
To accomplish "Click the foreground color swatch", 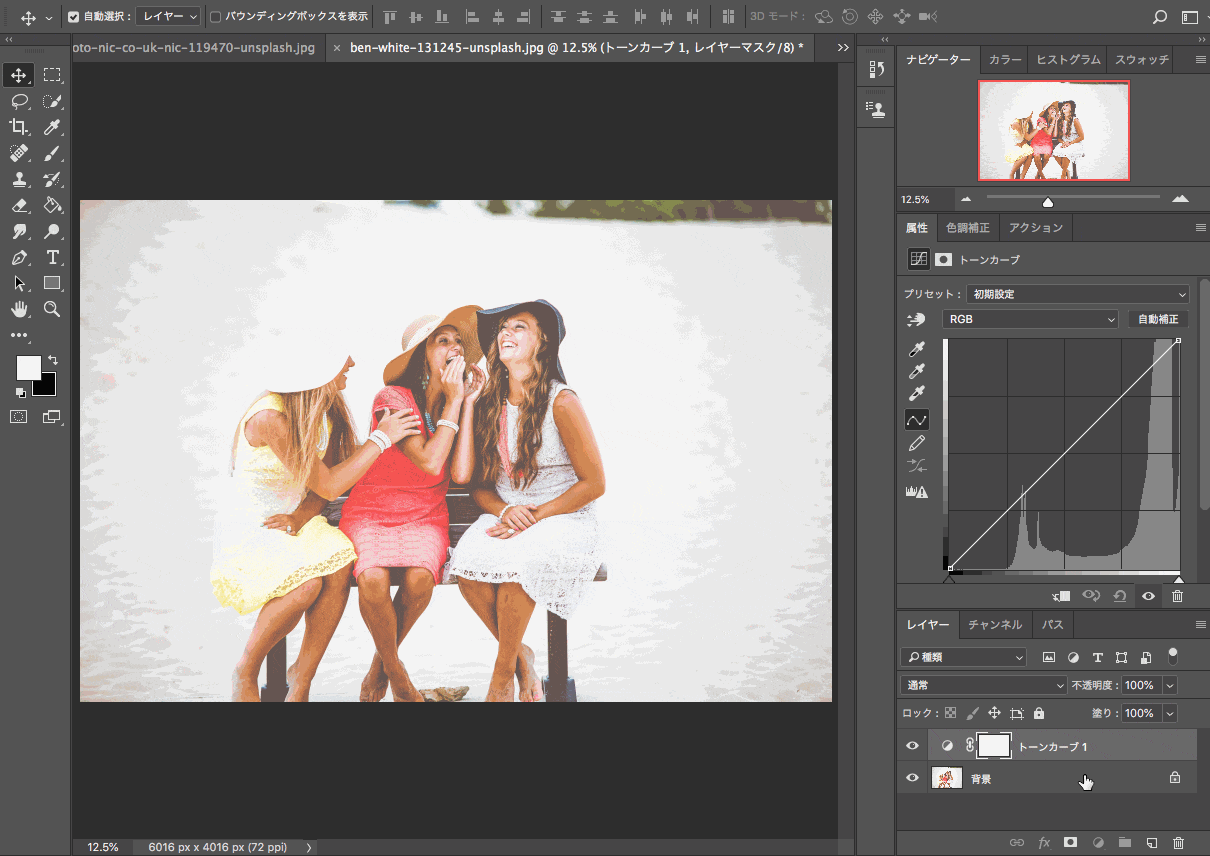I will (28, 367).
